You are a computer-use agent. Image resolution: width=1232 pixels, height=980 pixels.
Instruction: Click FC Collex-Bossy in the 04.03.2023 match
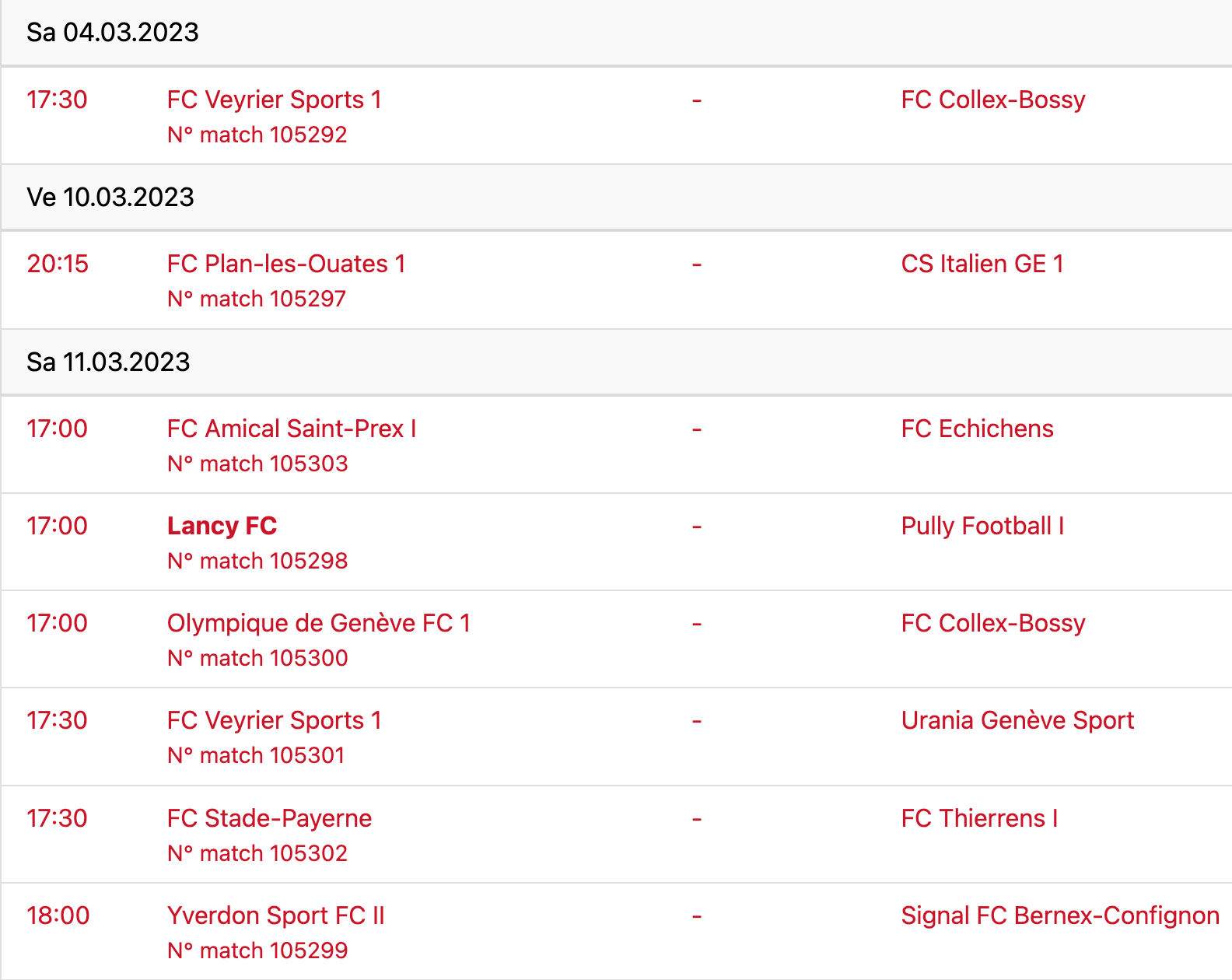pyautogui.click(x=992, y=100)
